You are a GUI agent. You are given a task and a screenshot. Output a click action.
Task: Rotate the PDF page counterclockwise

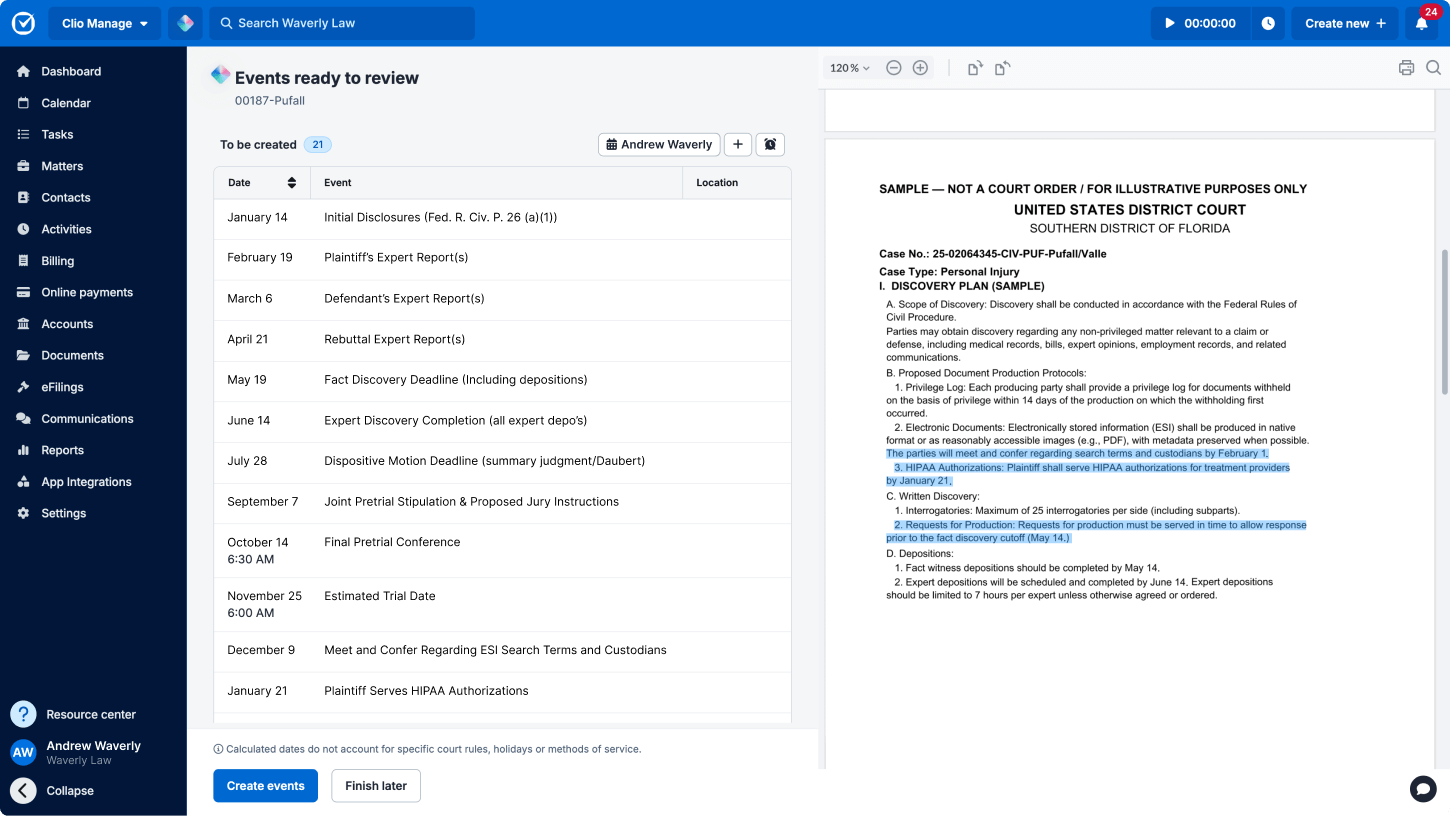pos(1000,67)
